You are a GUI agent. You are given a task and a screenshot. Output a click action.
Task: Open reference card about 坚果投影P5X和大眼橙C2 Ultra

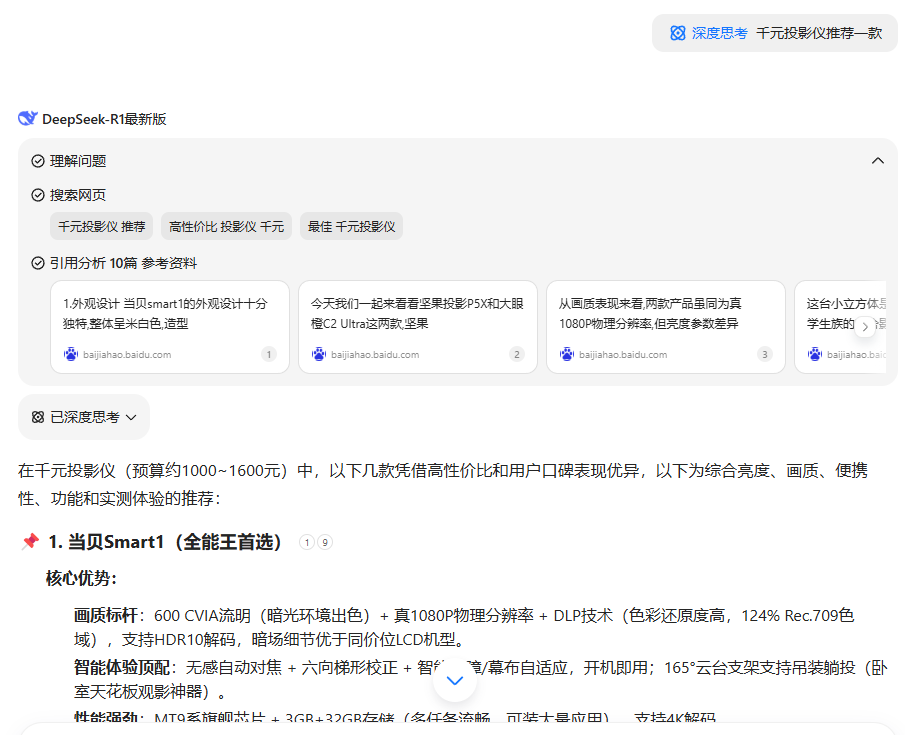[418, 327]
